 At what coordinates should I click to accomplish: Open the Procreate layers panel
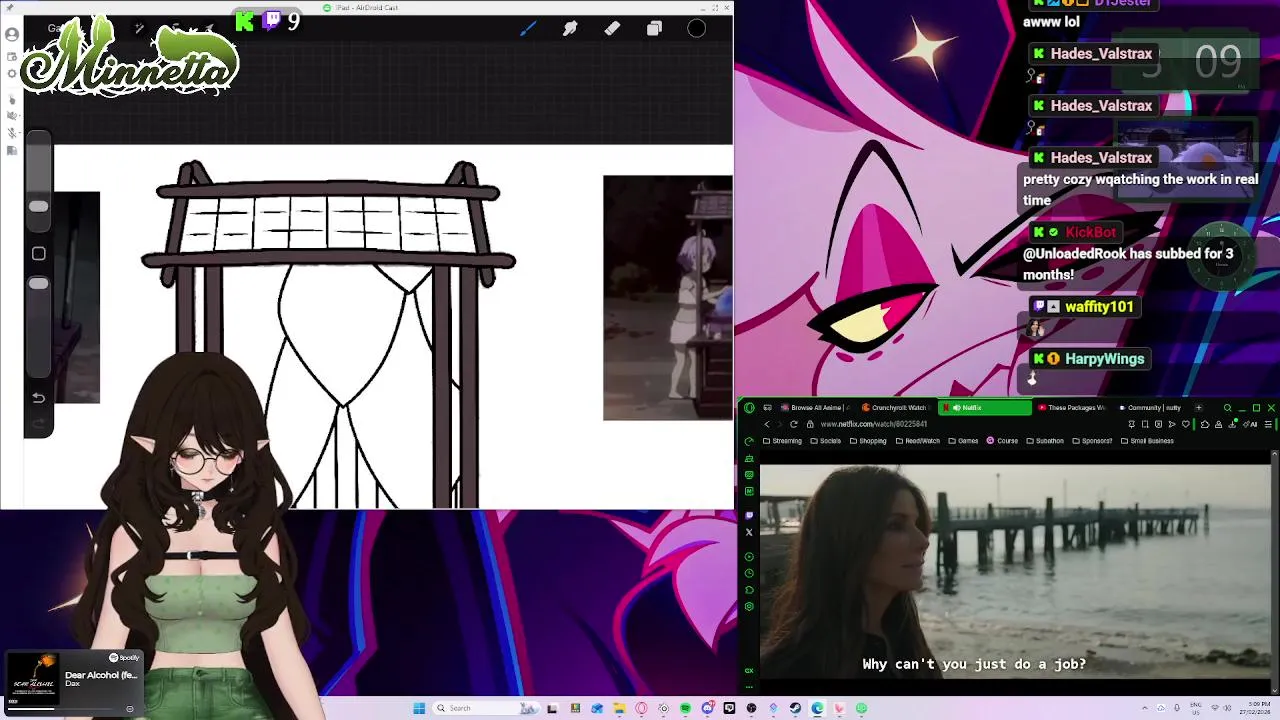pyautogui.click(x=654, y=28)
